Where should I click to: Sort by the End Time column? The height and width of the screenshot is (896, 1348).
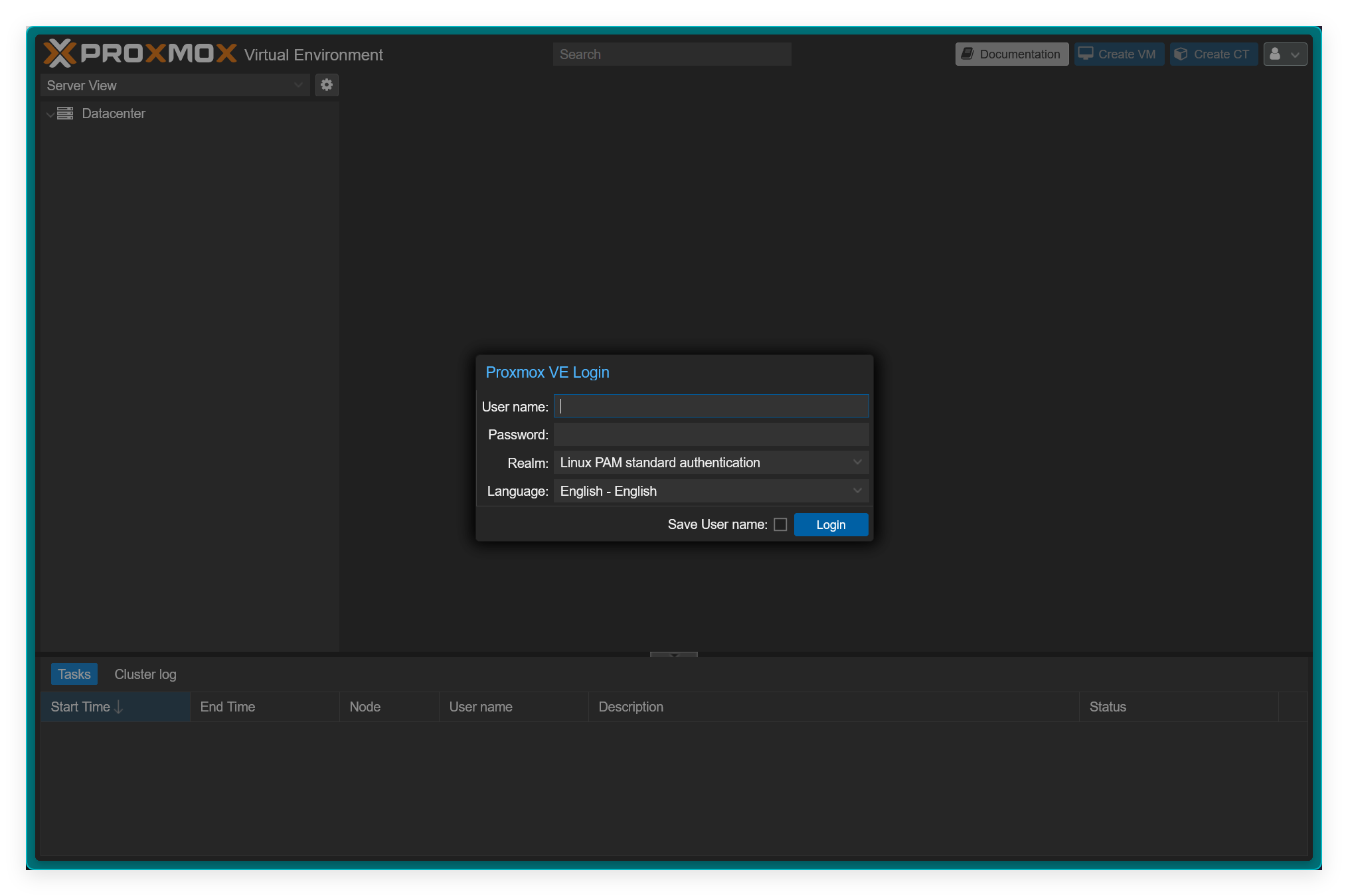265,707
